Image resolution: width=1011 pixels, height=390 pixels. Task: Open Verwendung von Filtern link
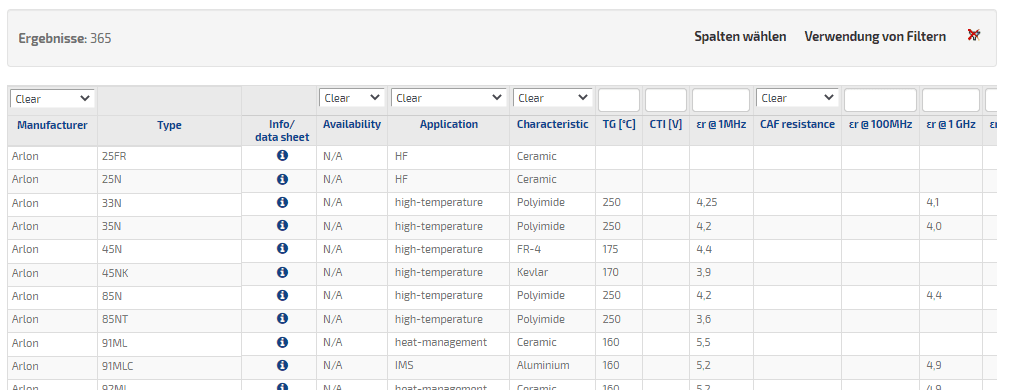pos(875,37)
